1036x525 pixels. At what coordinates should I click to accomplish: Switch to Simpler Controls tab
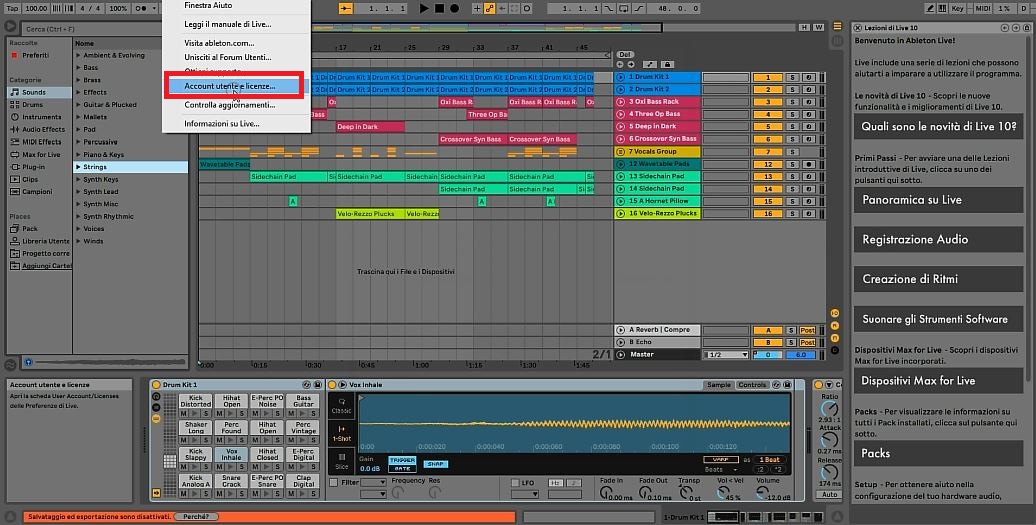click(751, 384)
